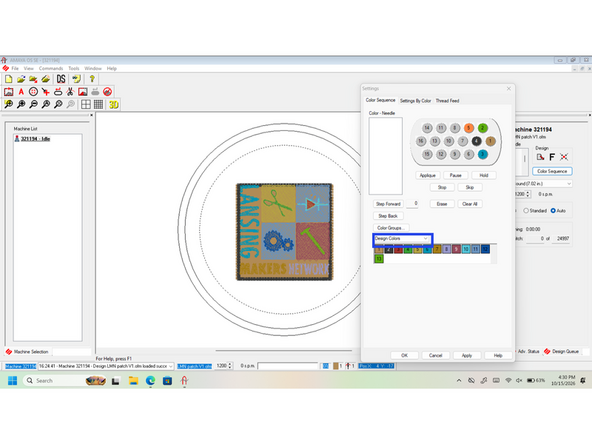
Task: Create a new file with the blank page icon
Action: (x=8, y=79)
